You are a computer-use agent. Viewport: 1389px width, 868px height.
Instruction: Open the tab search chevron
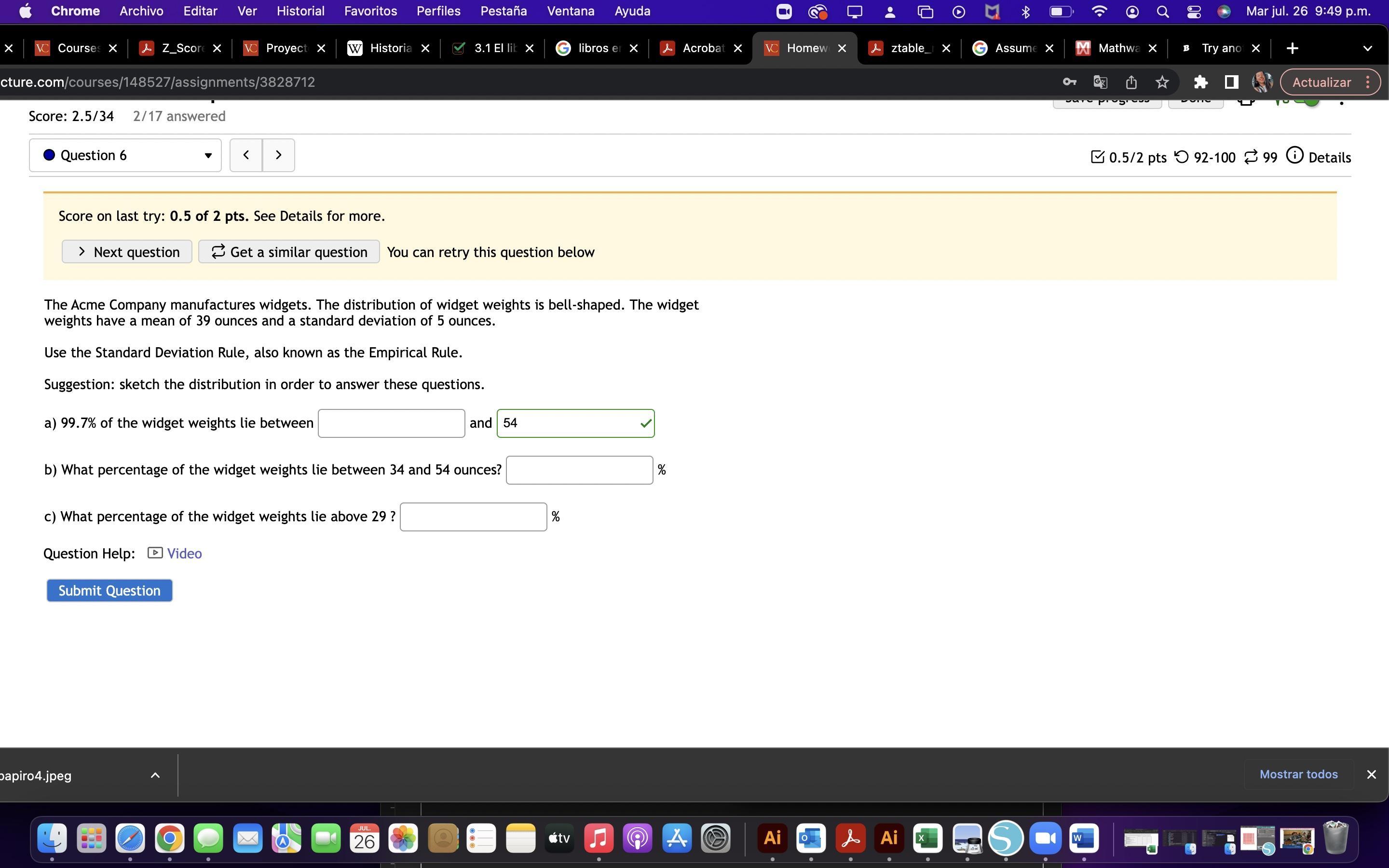pyautogui.click(x=1367, y=48)
